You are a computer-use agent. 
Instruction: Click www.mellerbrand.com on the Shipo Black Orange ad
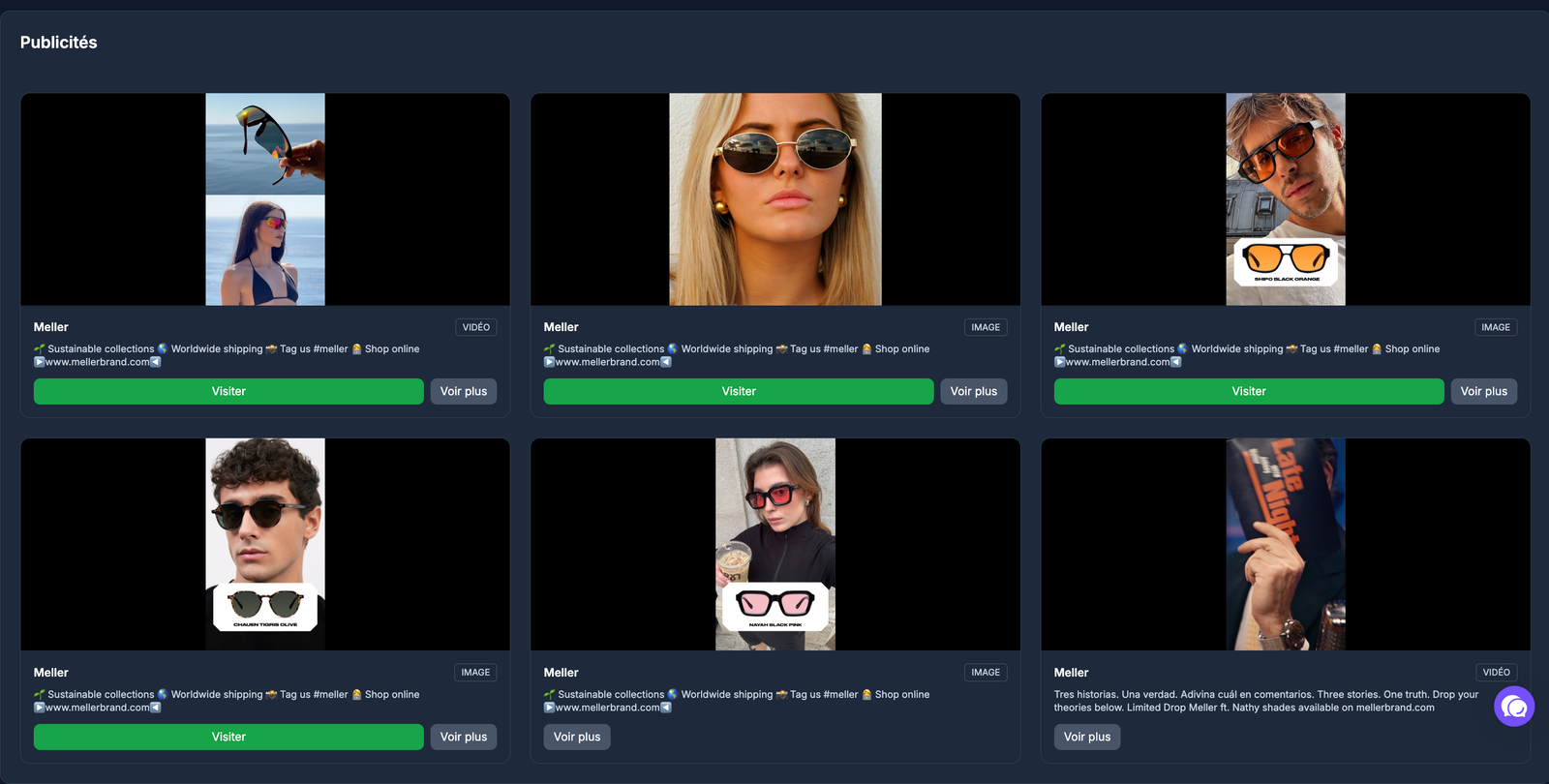tap(1118, 362)
